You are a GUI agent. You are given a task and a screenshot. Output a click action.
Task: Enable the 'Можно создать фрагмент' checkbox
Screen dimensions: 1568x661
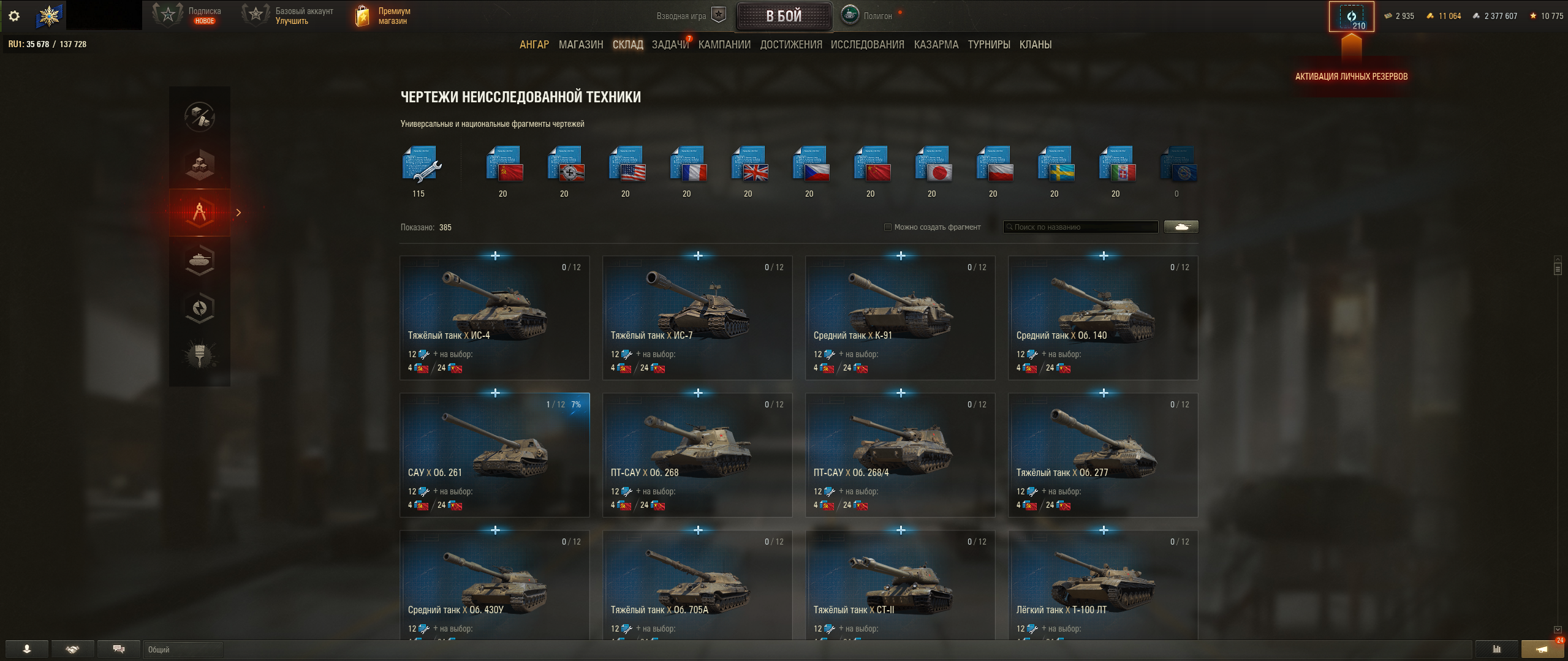pyautogui.click(x=887, y=227)
